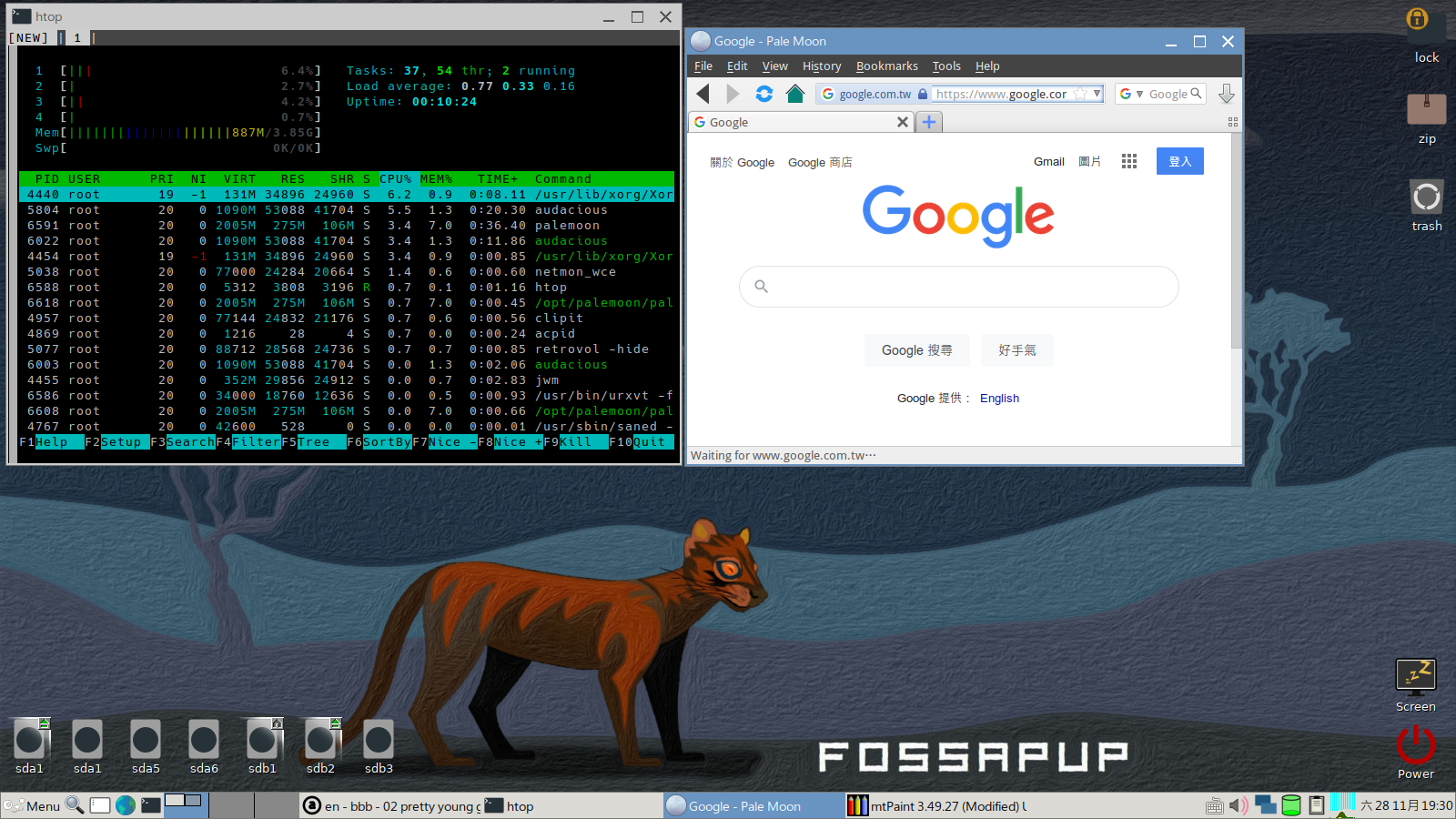Open the downloads arrow icon in Pale Moon
1456x819 pixels.
pyautogui.click(x=1227, y=94)
